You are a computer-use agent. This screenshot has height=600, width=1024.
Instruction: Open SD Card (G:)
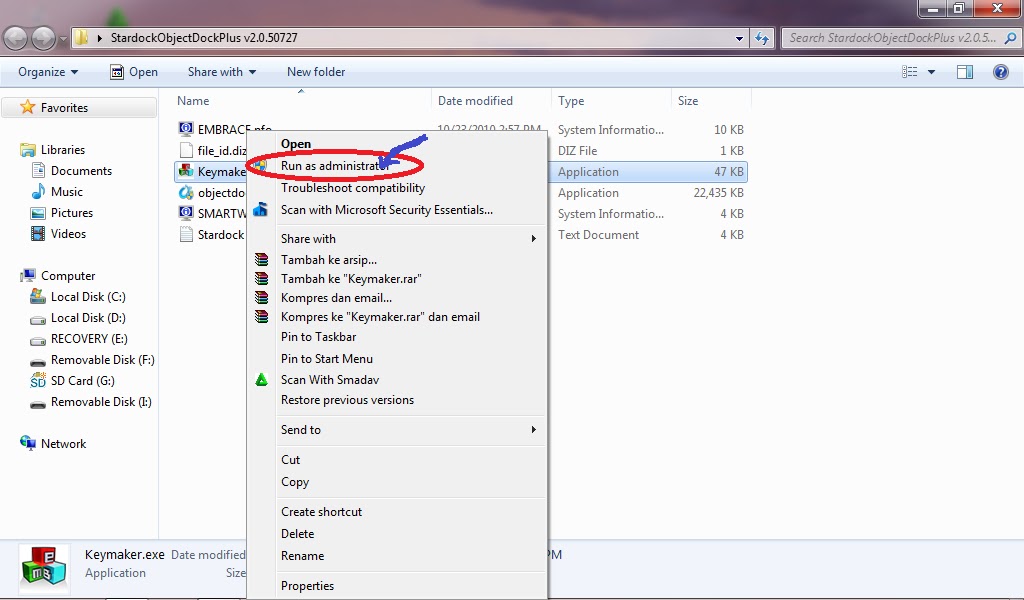point(82,380)
